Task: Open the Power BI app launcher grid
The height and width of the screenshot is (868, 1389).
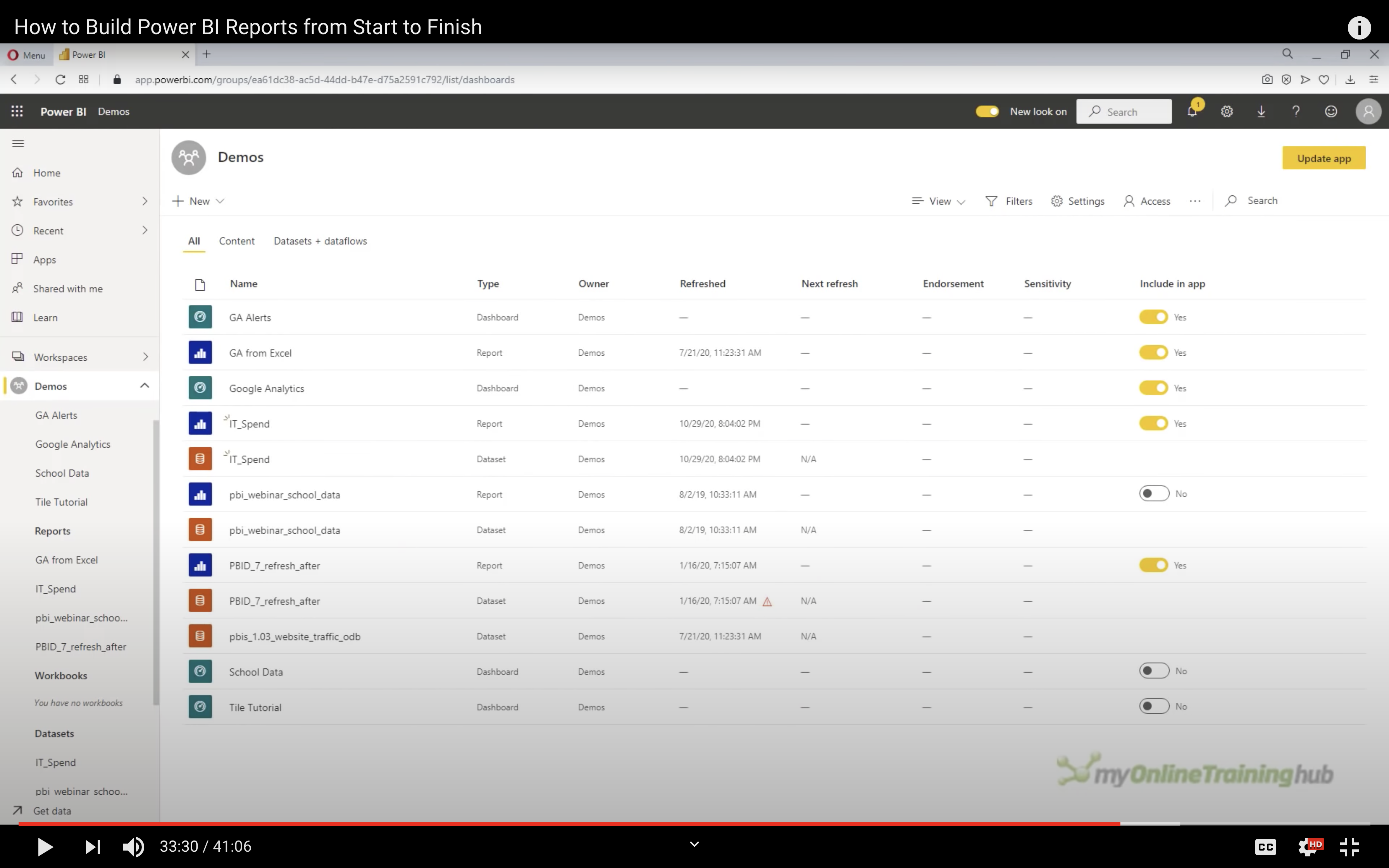Action: click(x=17, y=111)
